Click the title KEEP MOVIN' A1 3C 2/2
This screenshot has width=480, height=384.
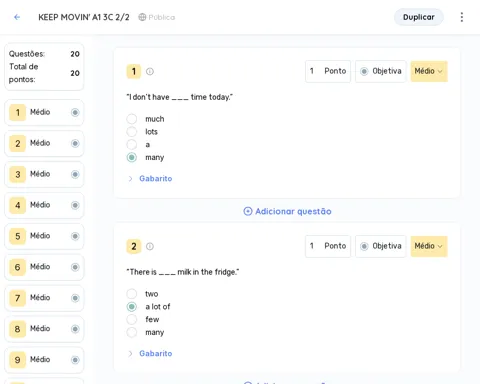click(x=84, y=17)
